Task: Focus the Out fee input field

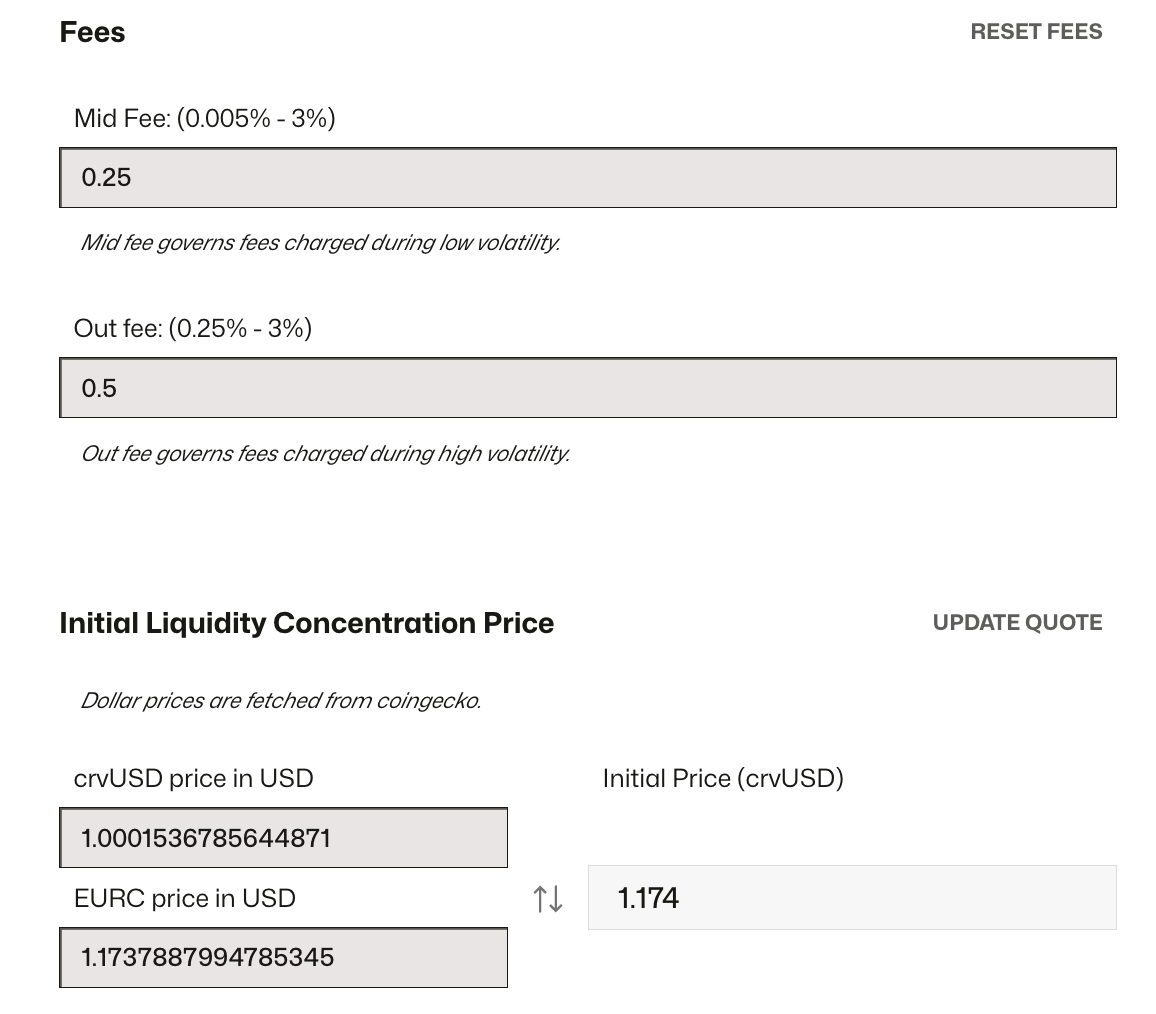Action: [588, 388]
